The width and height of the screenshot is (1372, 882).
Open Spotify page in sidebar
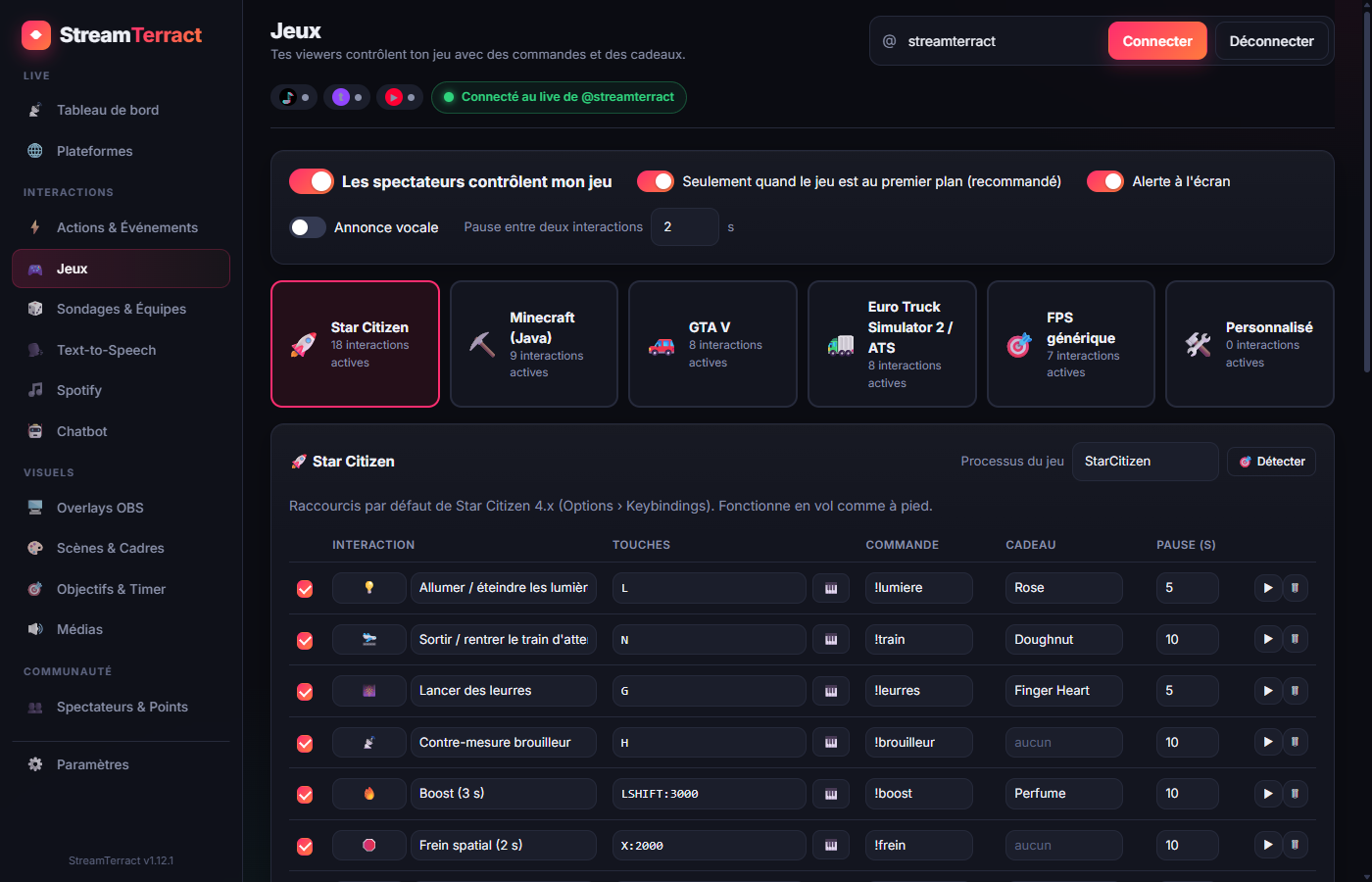(x=121, y=390)
